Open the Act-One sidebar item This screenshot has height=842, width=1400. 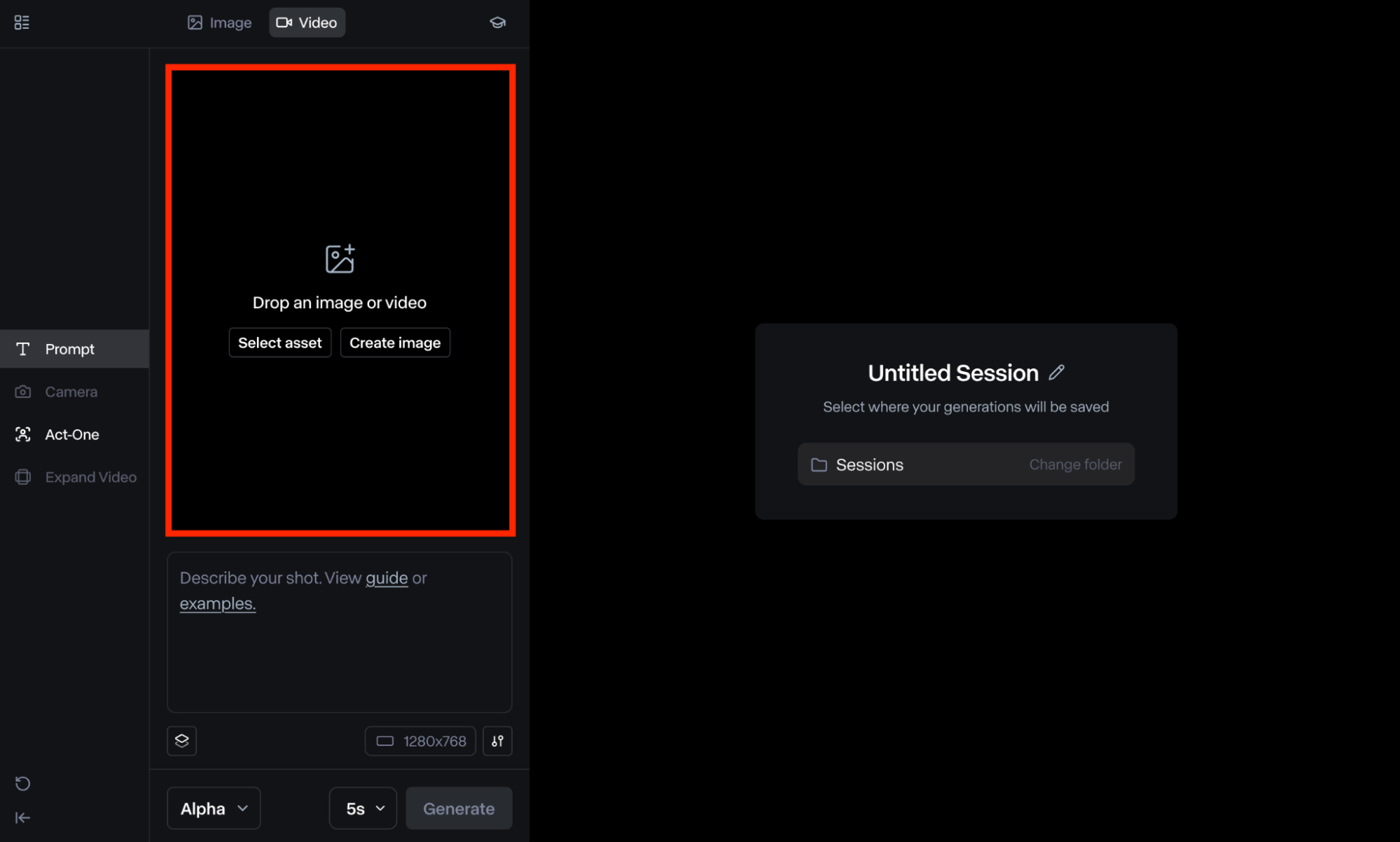(x=74, y=434)
